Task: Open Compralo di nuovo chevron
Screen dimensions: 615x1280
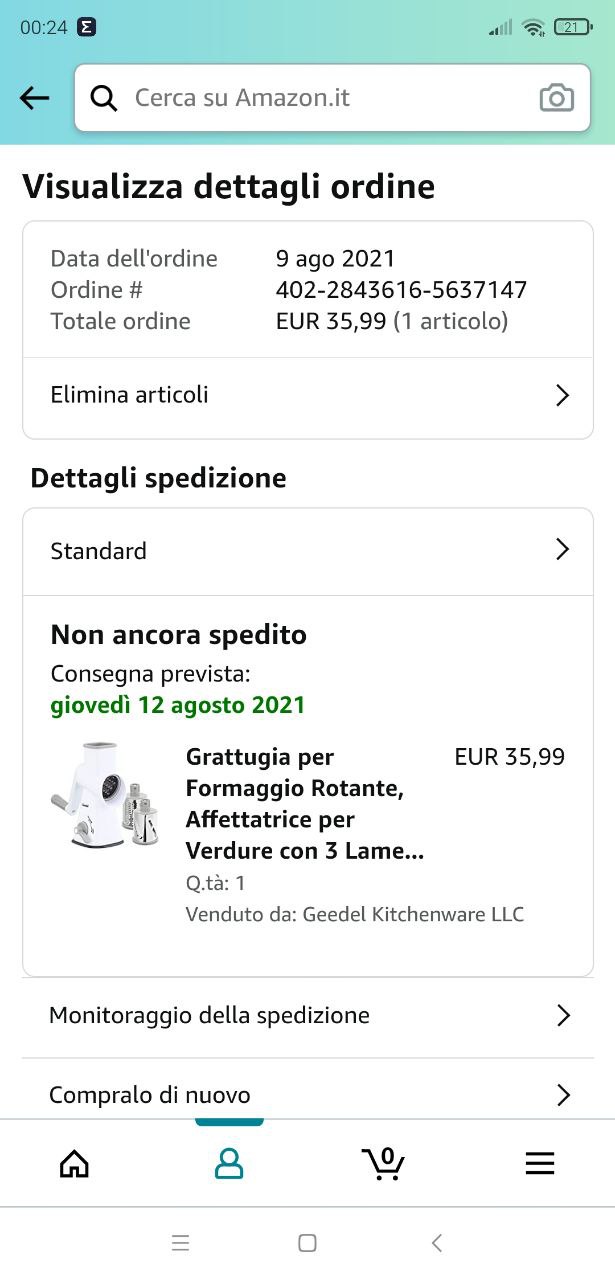Action: point(563,1095)
